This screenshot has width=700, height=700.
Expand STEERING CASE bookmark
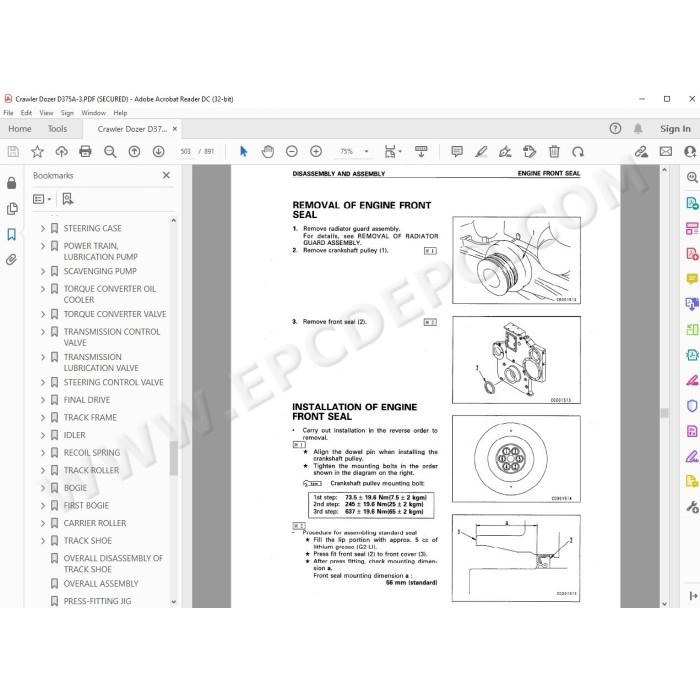(x=43, y=228)
